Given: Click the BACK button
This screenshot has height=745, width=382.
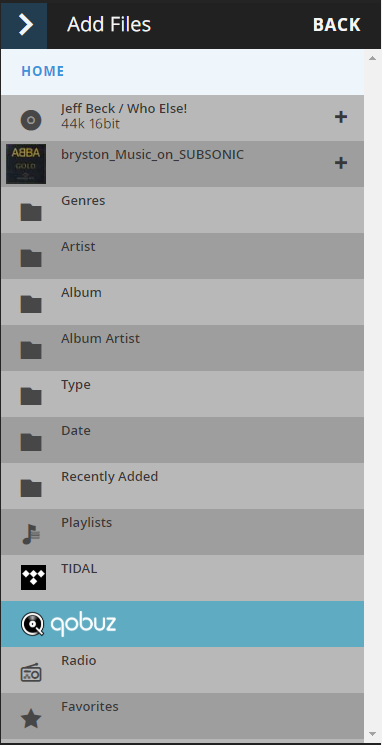Looking at the screenshot, I should click(336, 25).
